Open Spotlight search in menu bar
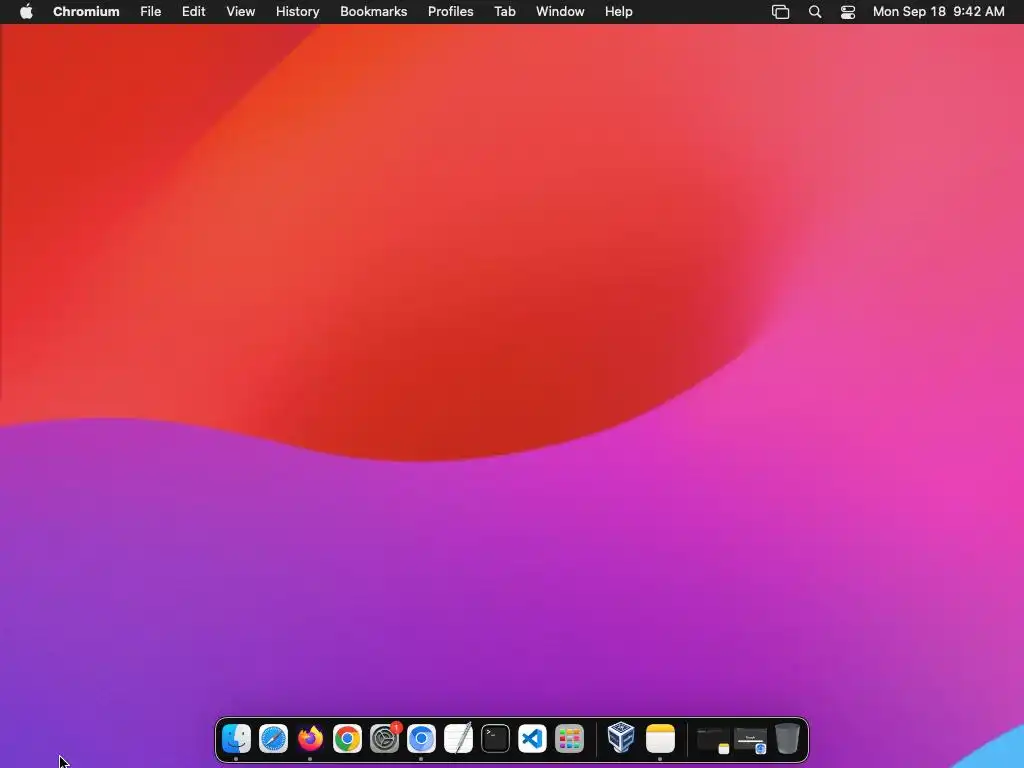Image resolution: width=1024 pixels, height=768 pixels. click(x=815, y=11)
